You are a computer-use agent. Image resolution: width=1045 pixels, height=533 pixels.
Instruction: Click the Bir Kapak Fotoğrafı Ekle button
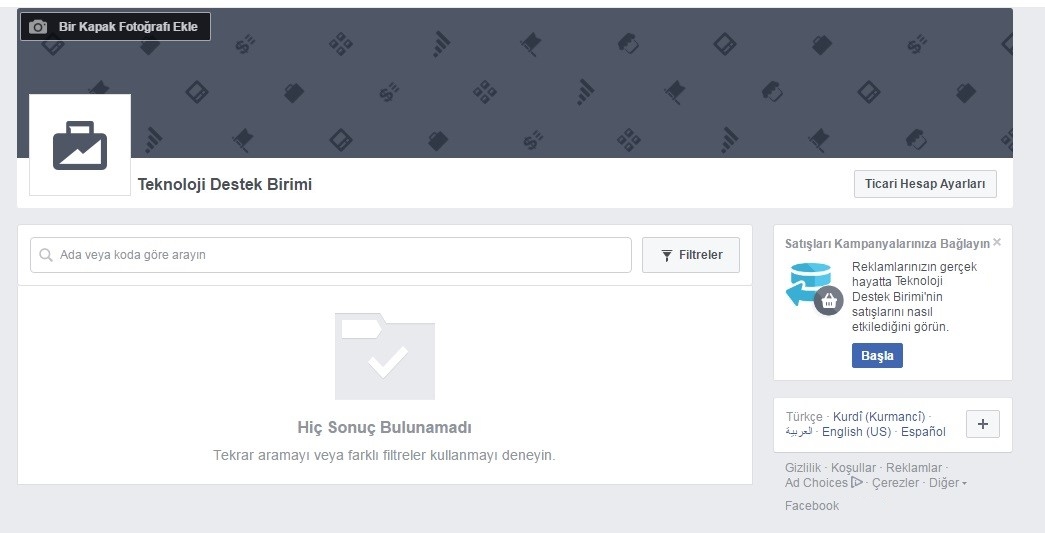click(x=115, y=27)
